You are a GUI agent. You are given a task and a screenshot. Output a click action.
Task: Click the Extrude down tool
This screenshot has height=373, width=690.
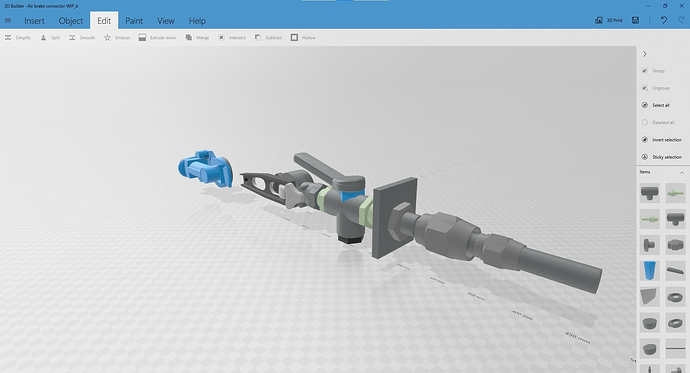pyautogui.click(x=158, y=38)
